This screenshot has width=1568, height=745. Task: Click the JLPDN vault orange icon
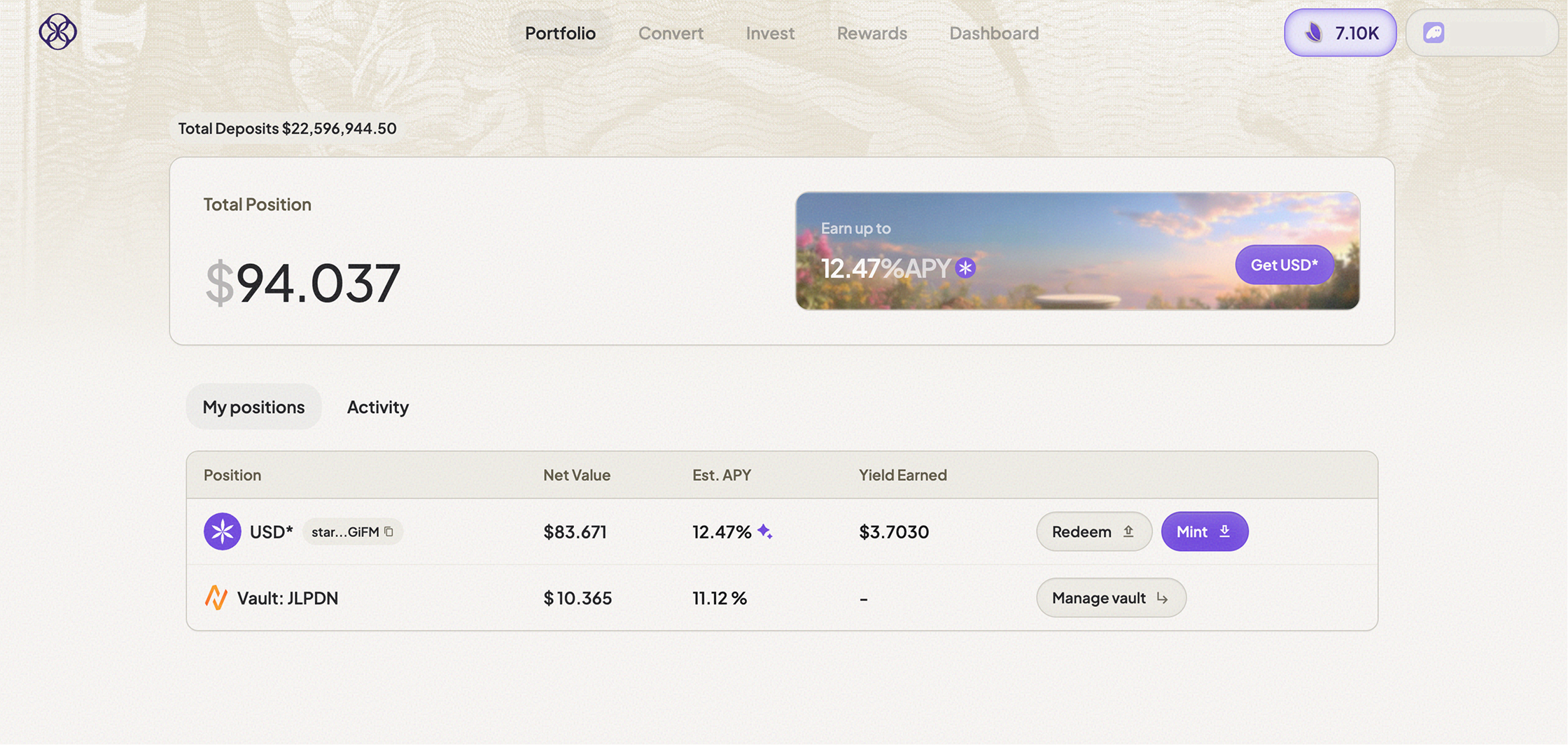click(216, 598)
